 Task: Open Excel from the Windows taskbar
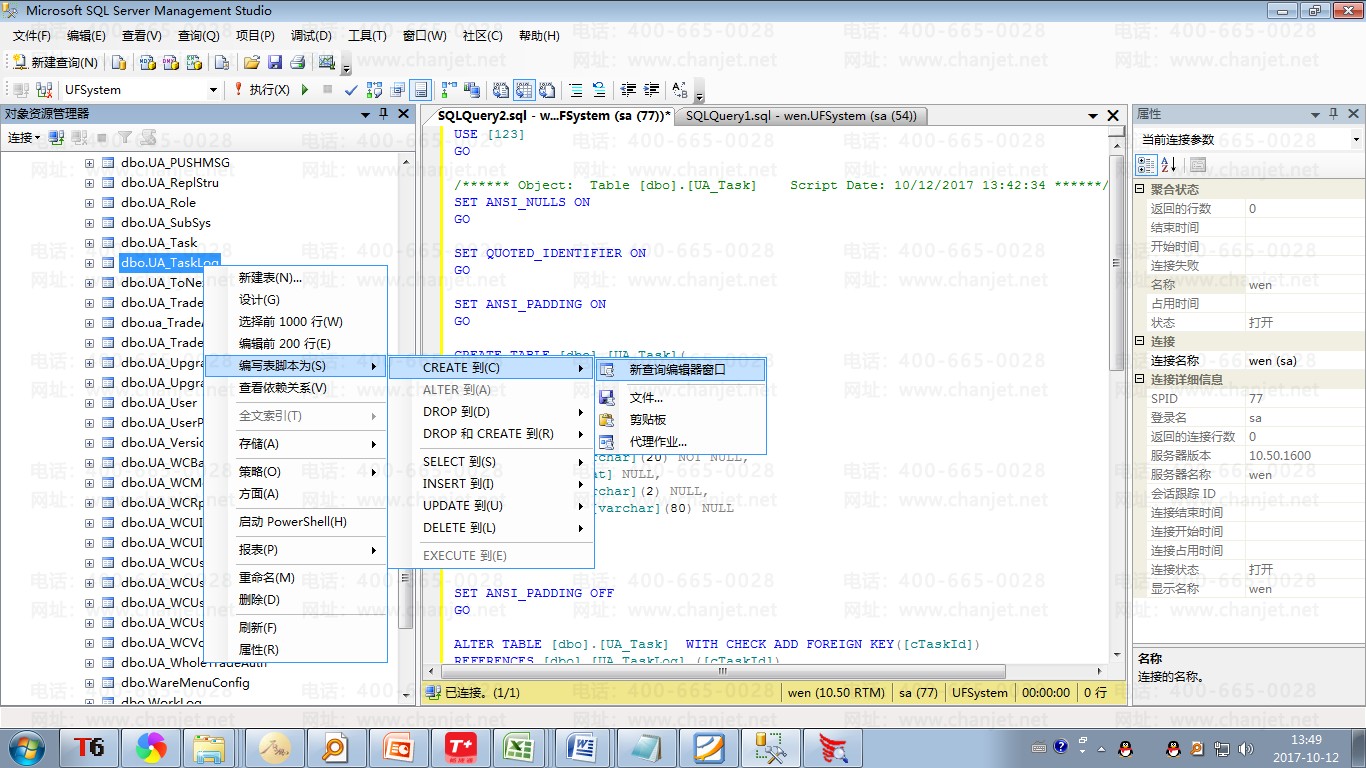click(x=517, y=747)
